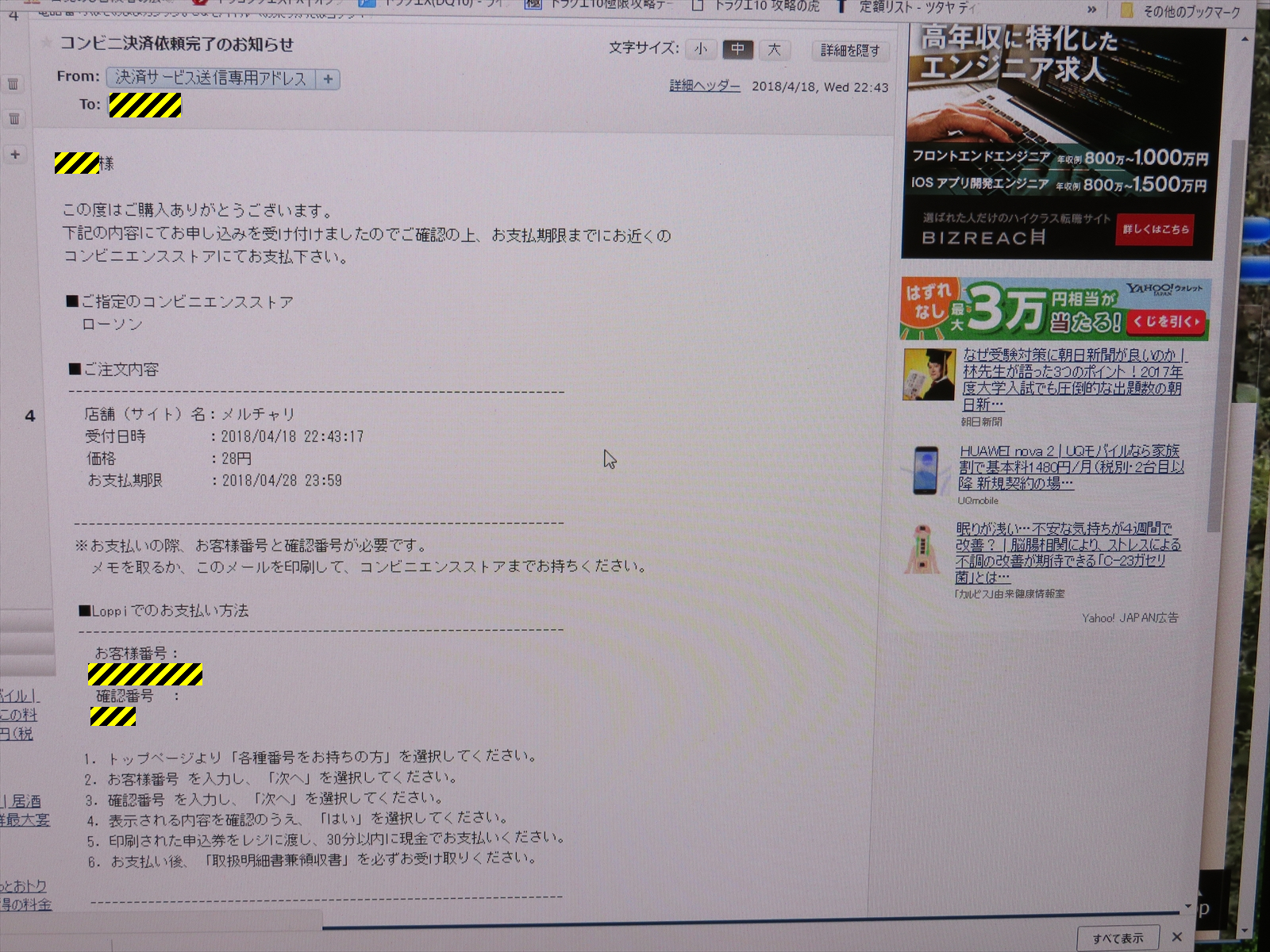This screenshot has width=1270, height=952.
Task: Open the HUAWEI nova 2 ad thumbnail
Action: point(925,470)
